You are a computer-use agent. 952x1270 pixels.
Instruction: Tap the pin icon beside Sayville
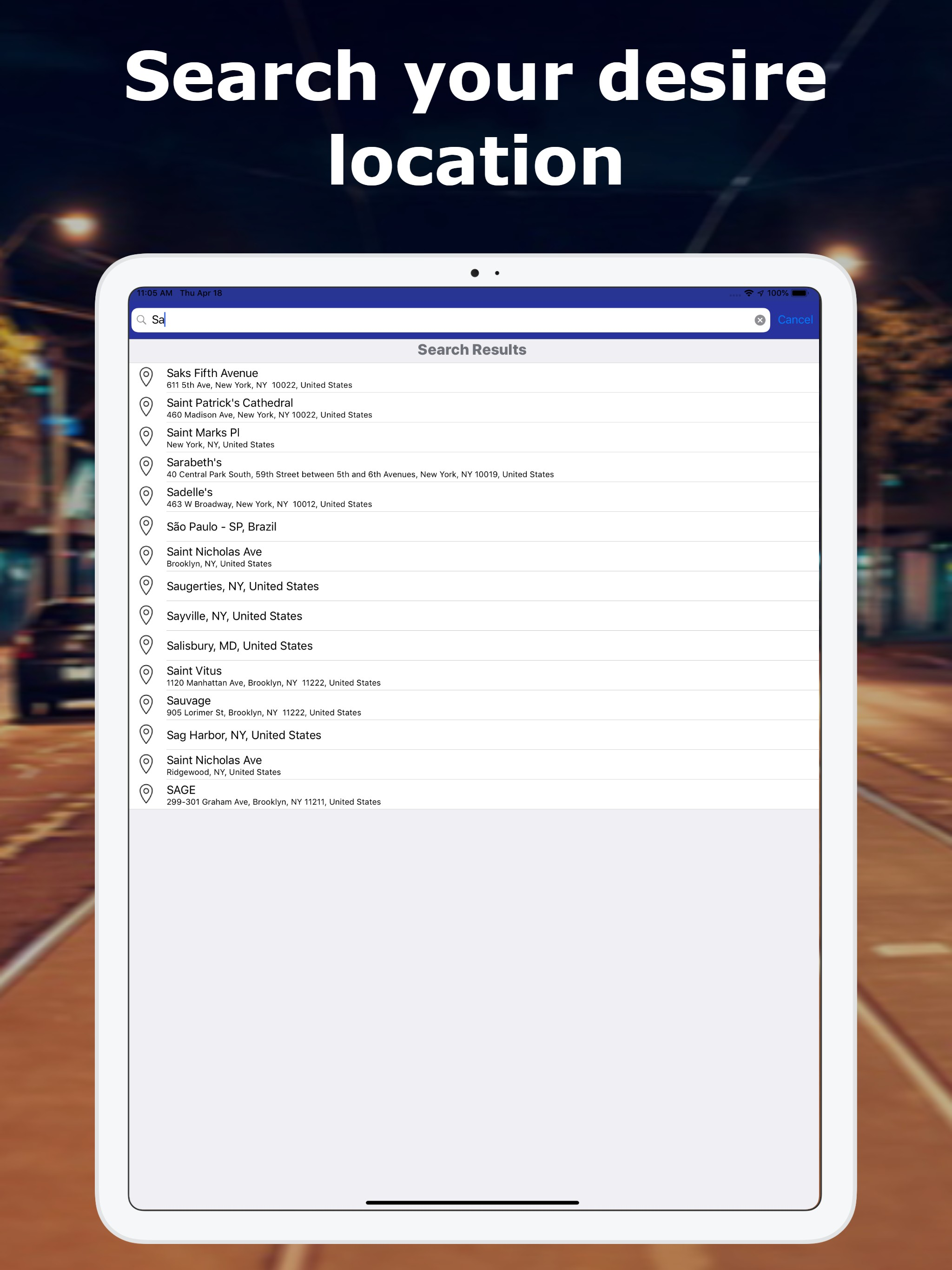click(x=146, y=615)
